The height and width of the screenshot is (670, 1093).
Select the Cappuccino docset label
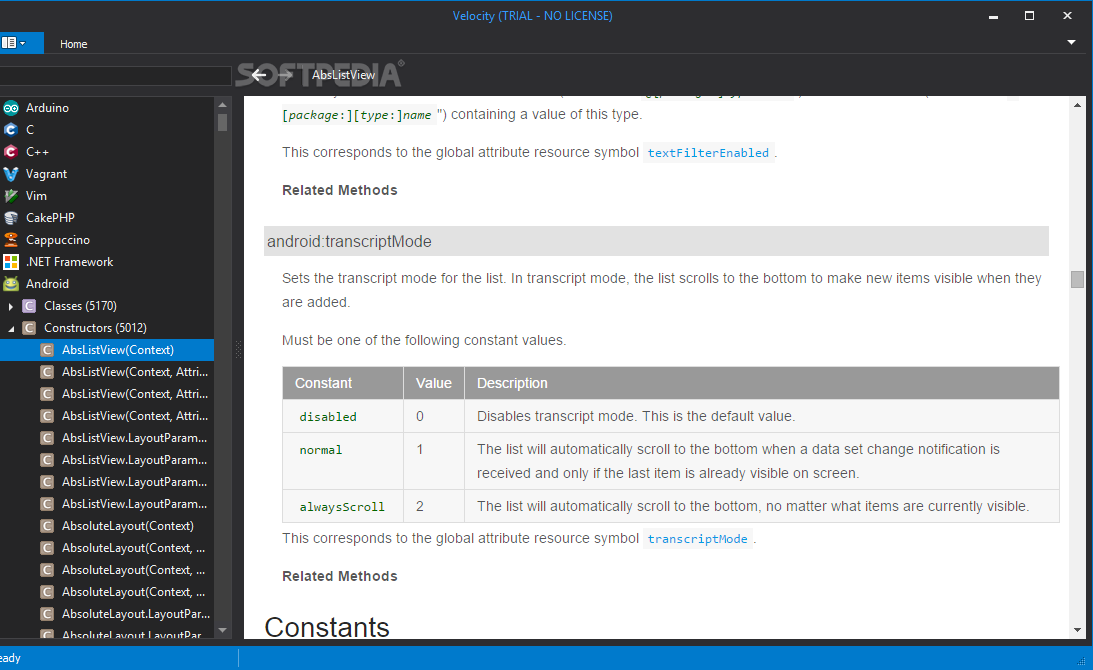click(x=58, y=240)
